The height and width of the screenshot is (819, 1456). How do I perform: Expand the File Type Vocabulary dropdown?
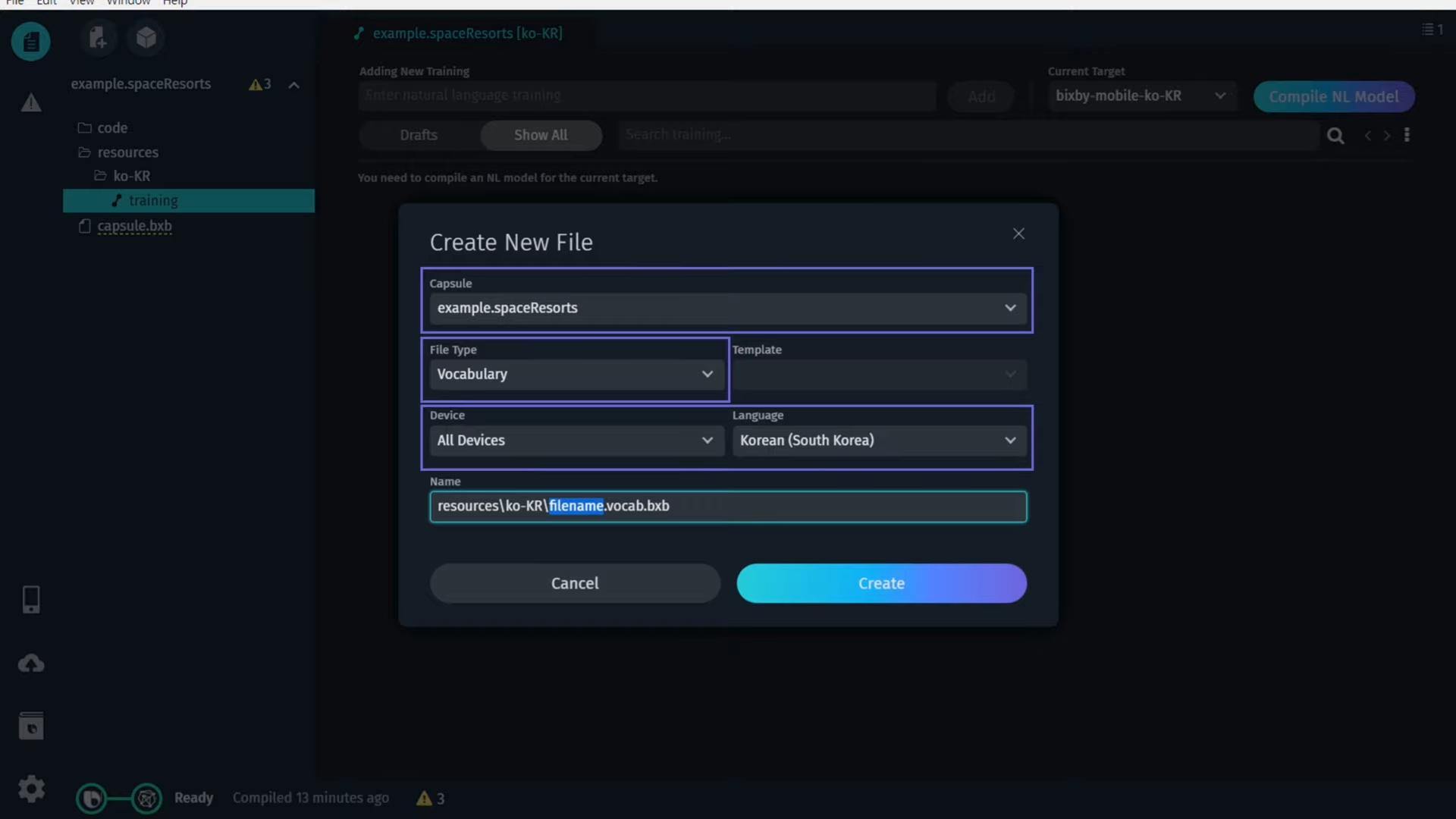575,375
